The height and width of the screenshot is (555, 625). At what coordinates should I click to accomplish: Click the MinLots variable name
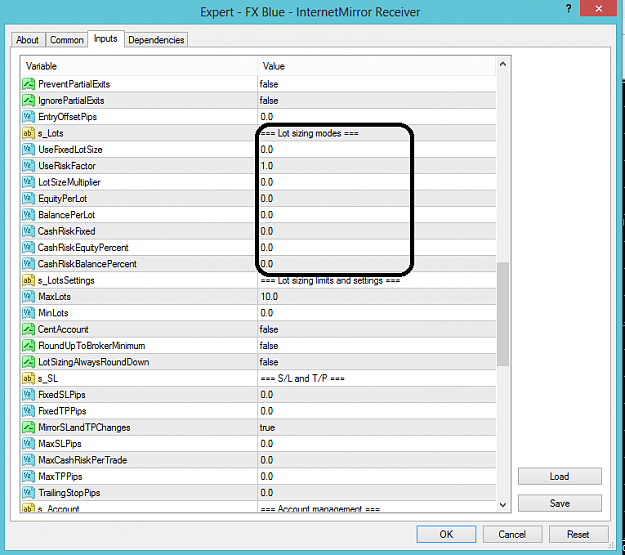pos(53,313)
